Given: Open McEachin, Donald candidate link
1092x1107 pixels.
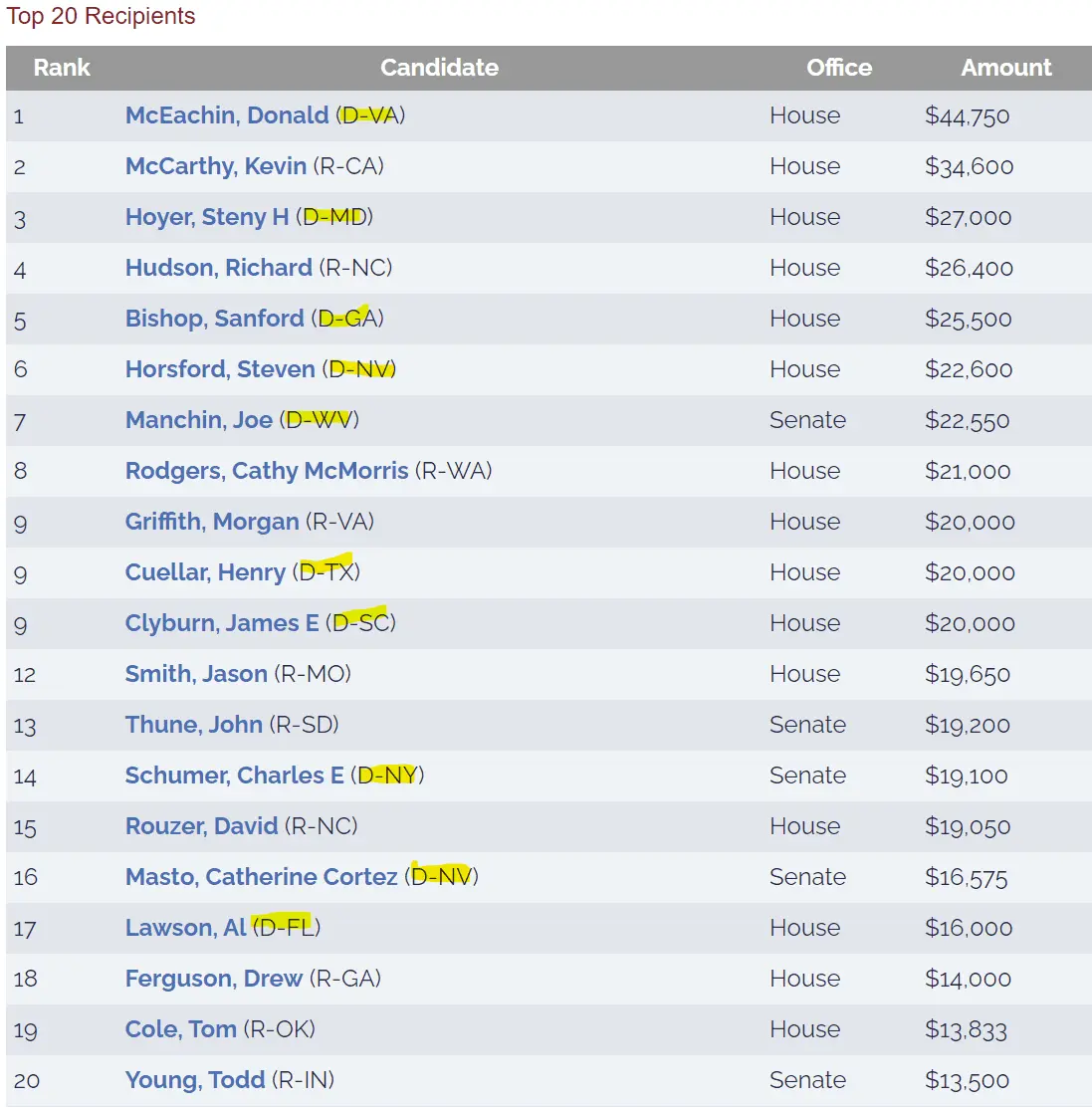Looking at the screenshot, I should point(226,115).
